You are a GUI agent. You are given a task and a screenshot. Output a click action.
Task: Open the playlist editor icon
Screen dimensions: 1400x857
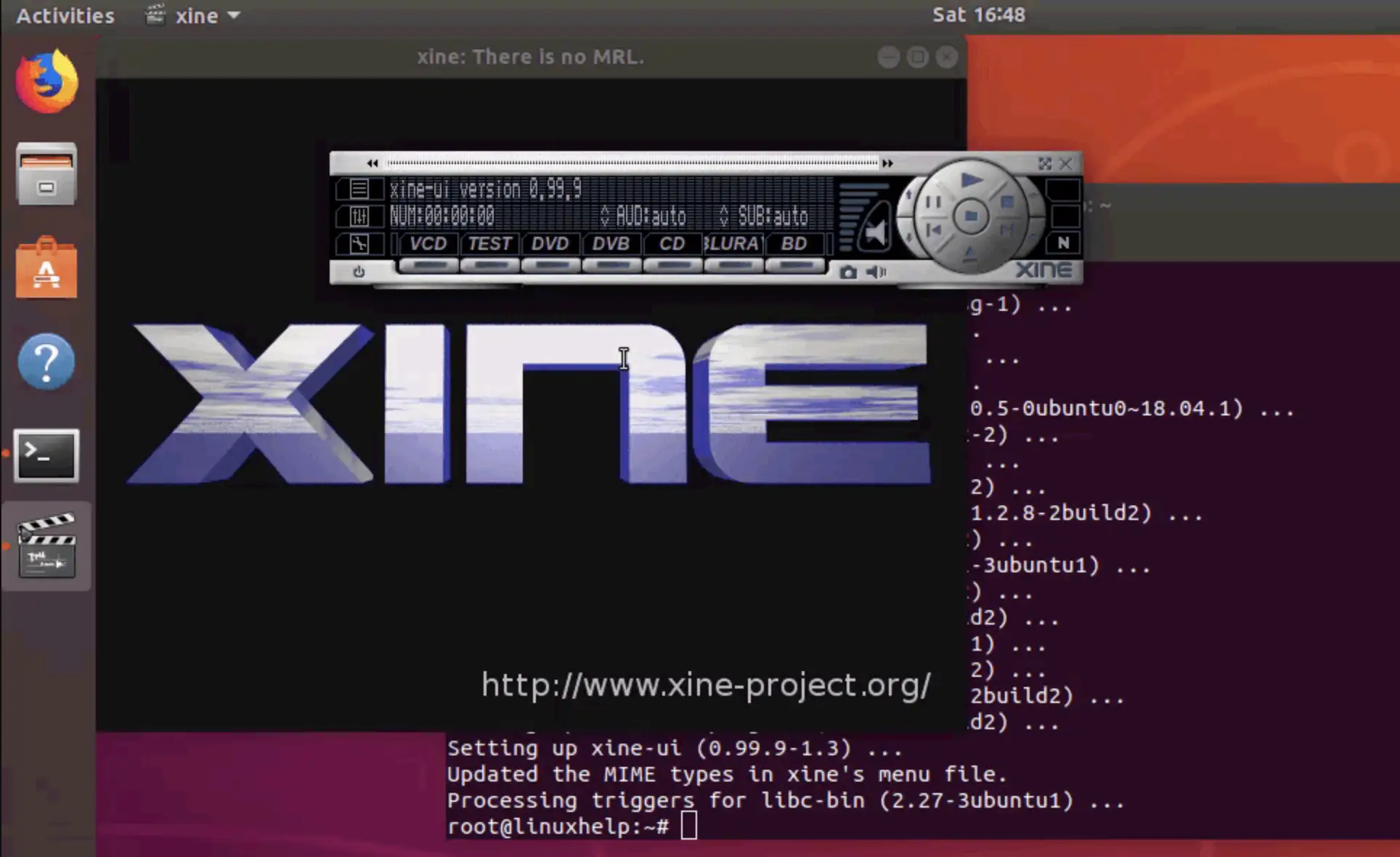tap(359, 190)
